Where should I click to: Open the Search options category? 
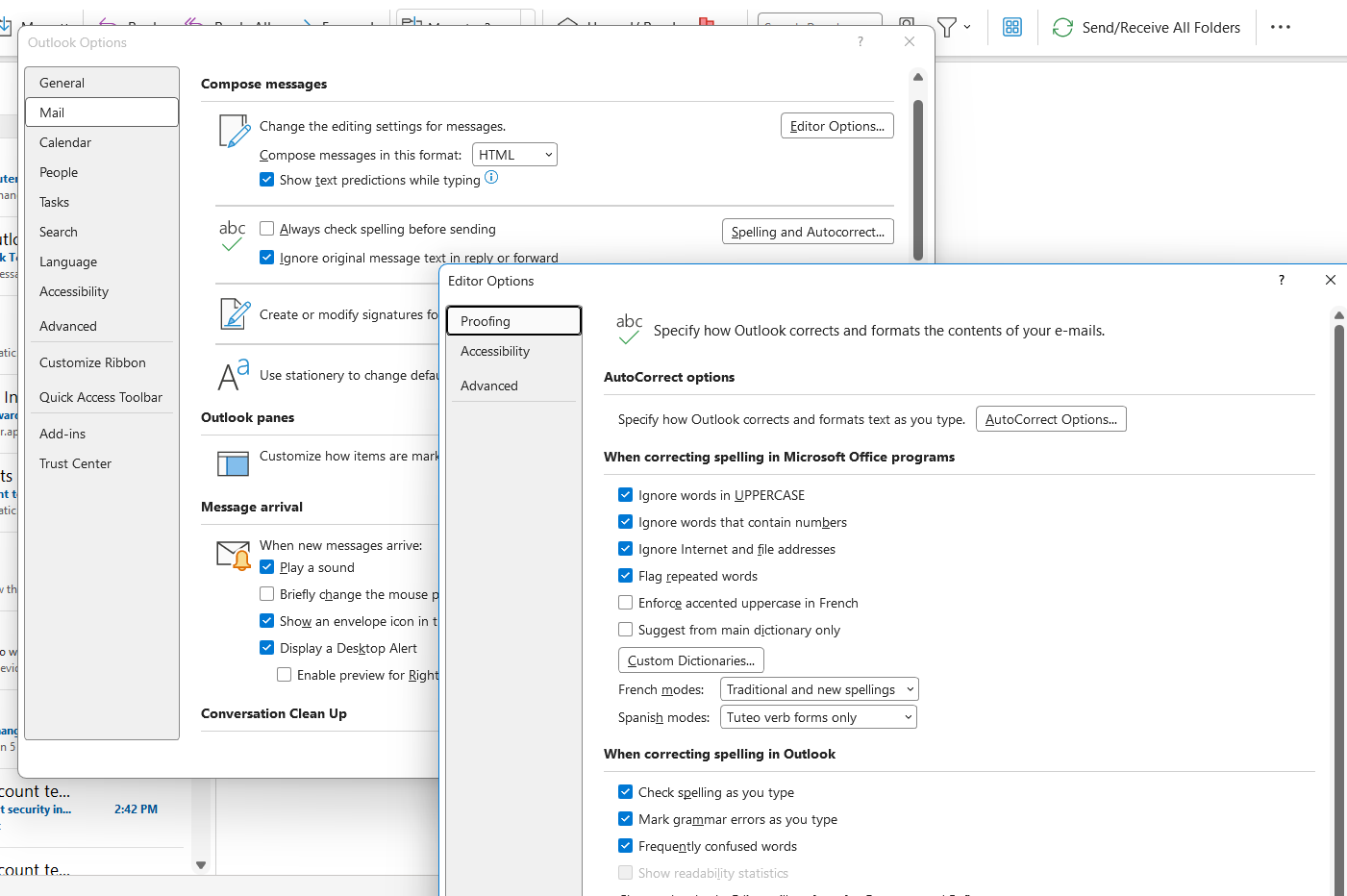click(x=102, y=232)
